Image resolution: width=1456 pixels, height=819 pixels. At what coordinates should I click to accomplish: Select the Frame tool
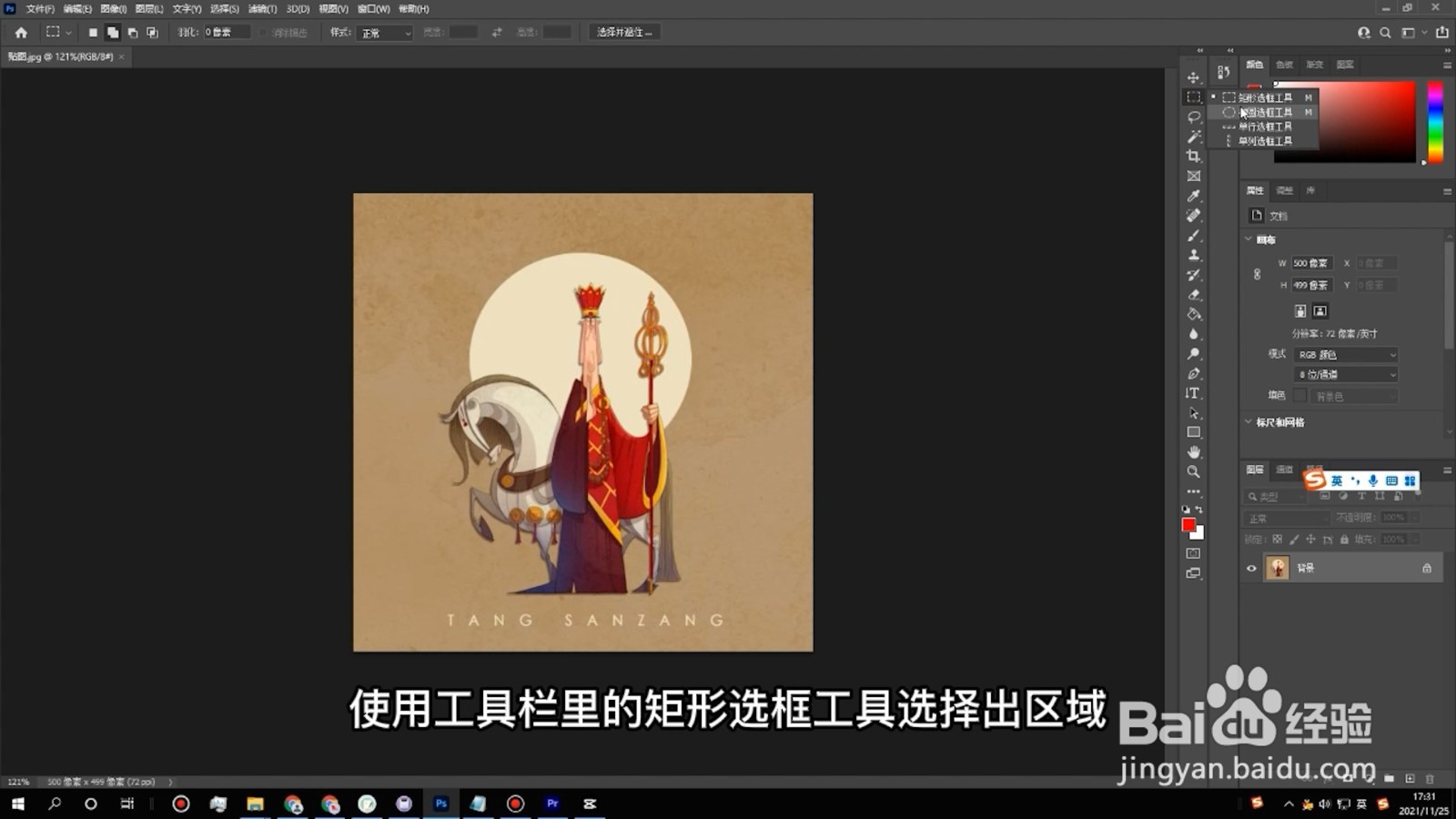click(1193, 176)
